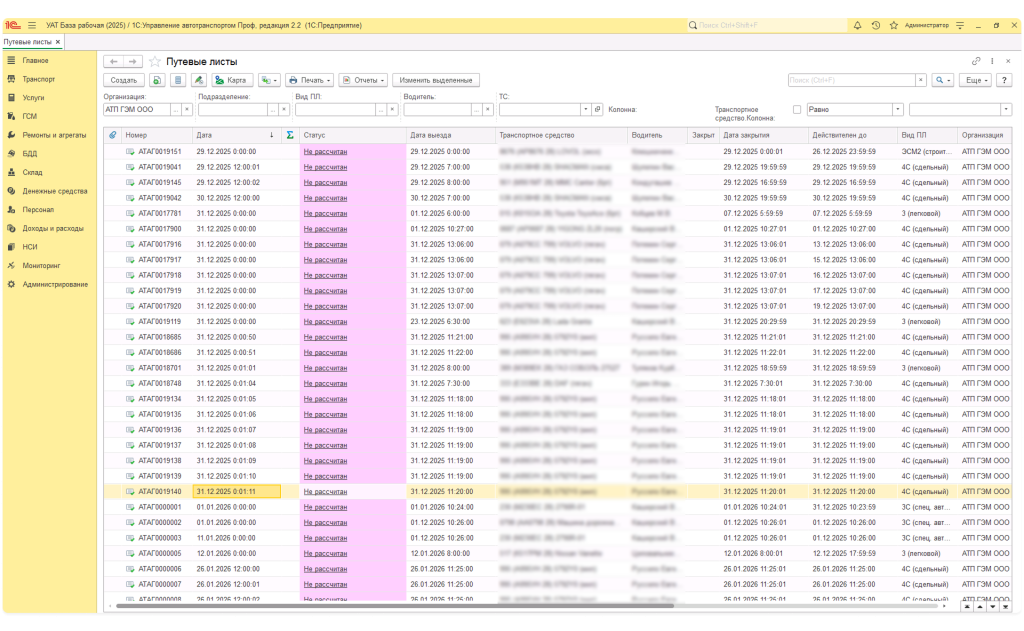Click Изменить выделенные button
1024x631 pixels.
tap(436, 80)
